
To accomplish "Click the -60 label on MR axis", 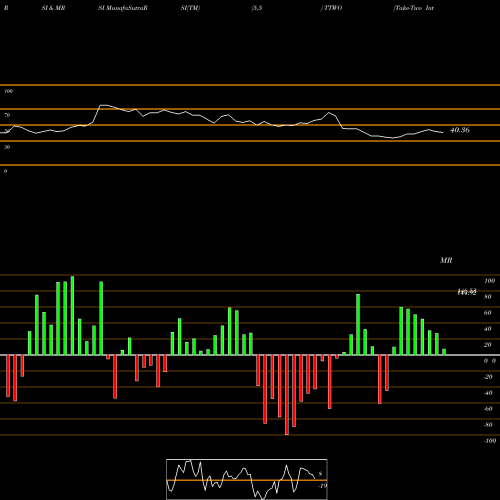I will [488, 409].
